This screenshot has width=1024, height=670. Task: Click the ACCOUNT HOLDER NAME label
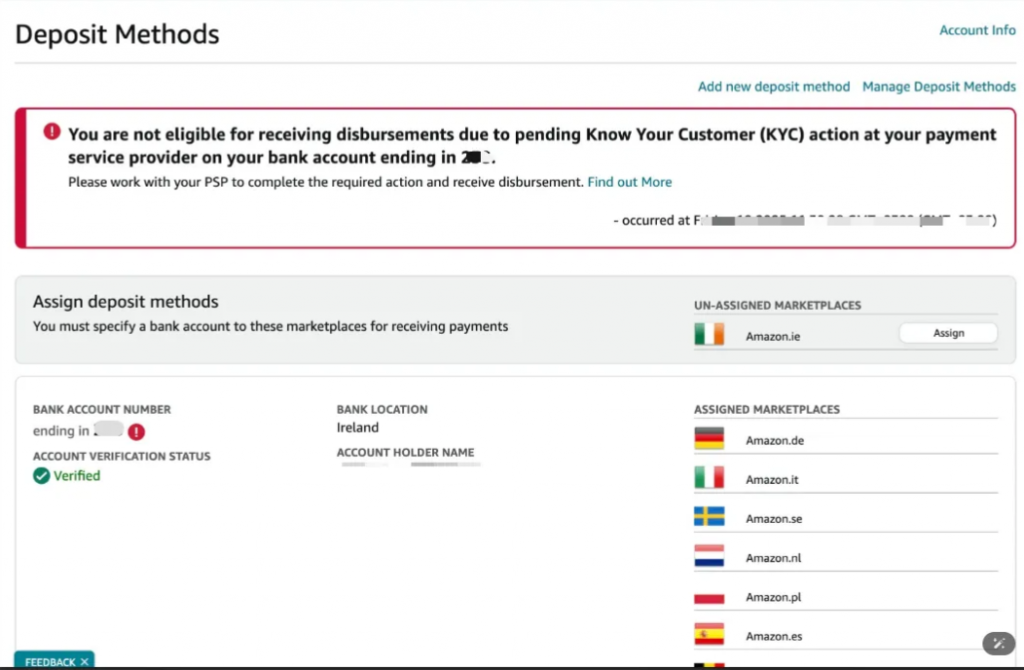406,452
